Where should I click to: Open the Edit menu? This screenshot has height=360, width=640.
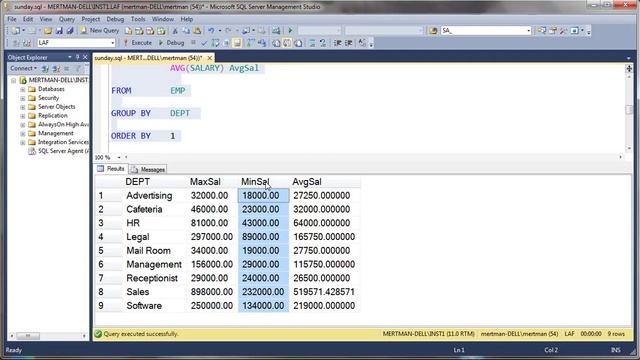pyautogui.click(x=28, y=19)
